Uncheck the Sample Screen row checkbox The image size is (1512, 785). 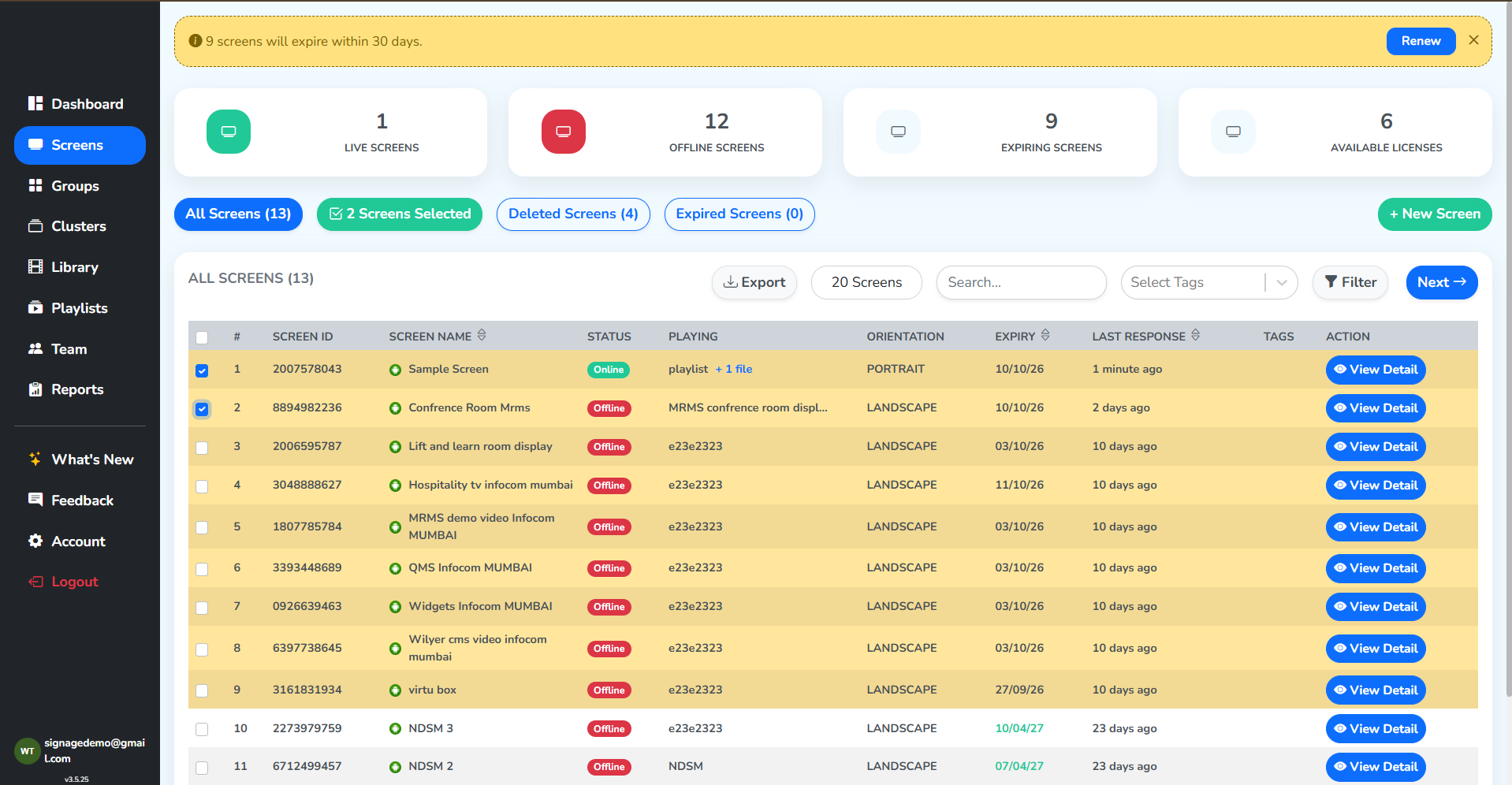pyautogui.click(x=202, y=370)
